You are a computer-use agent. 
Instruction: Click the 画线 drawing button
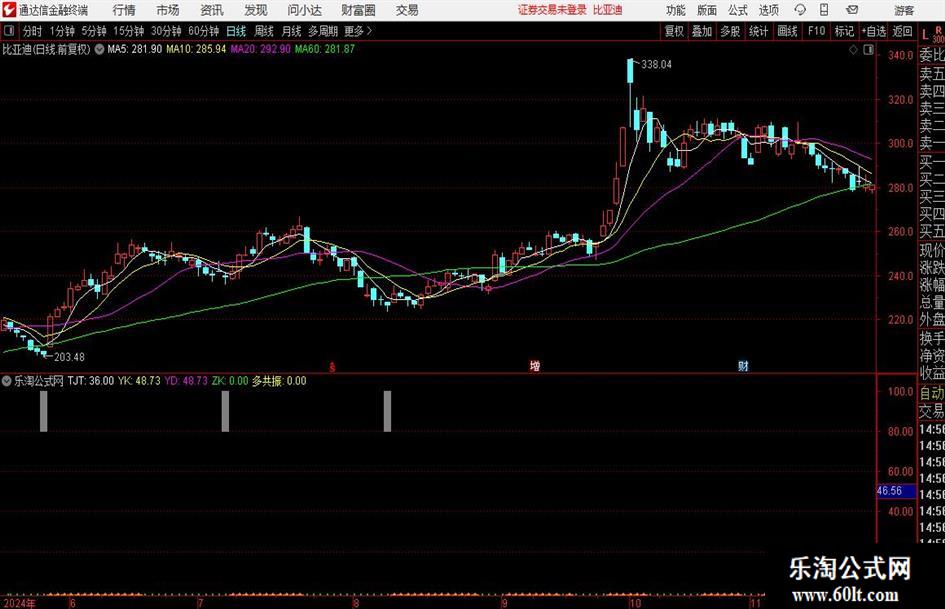(787, 31)
